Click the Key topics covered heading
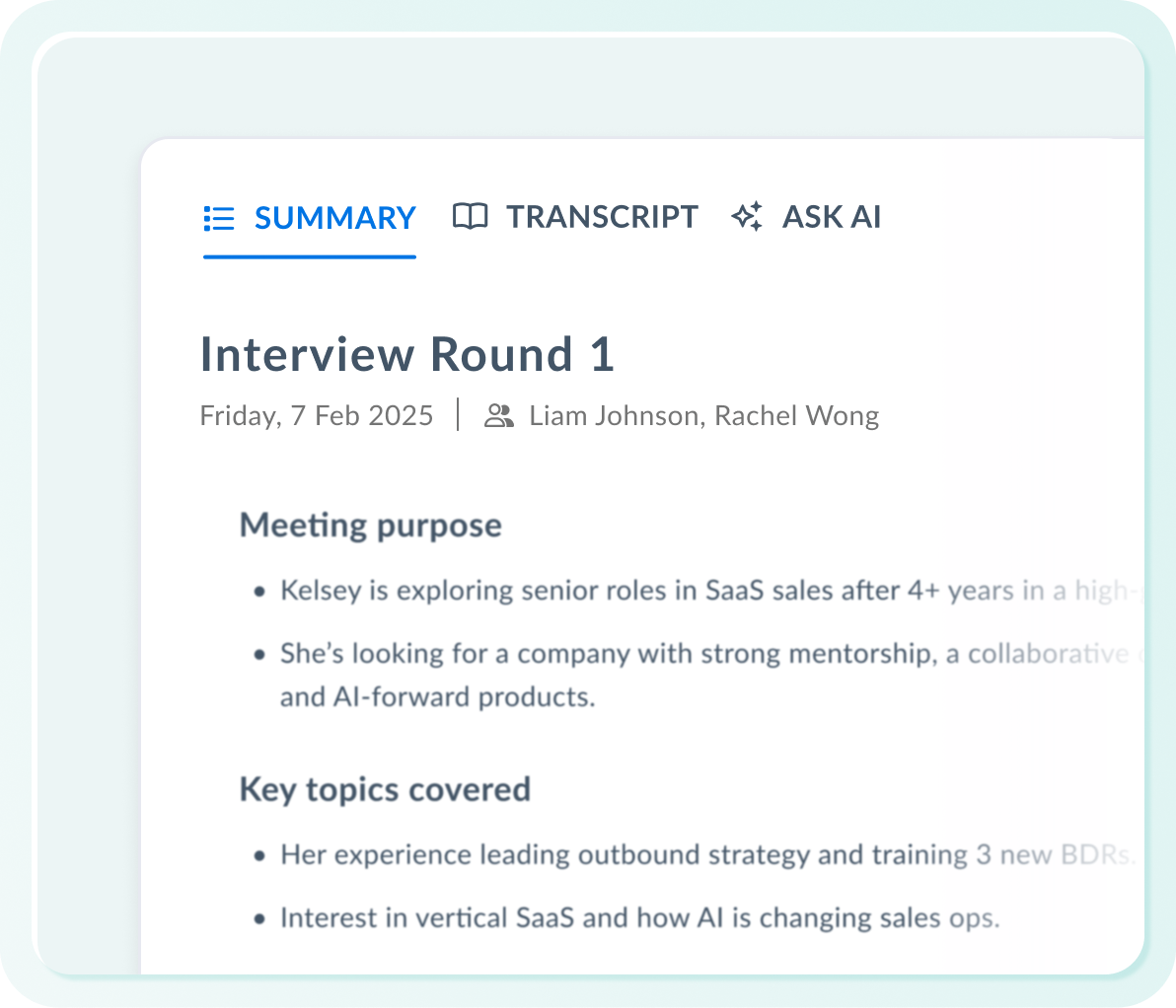1176x1008 pixels. [x=385, y=790]
